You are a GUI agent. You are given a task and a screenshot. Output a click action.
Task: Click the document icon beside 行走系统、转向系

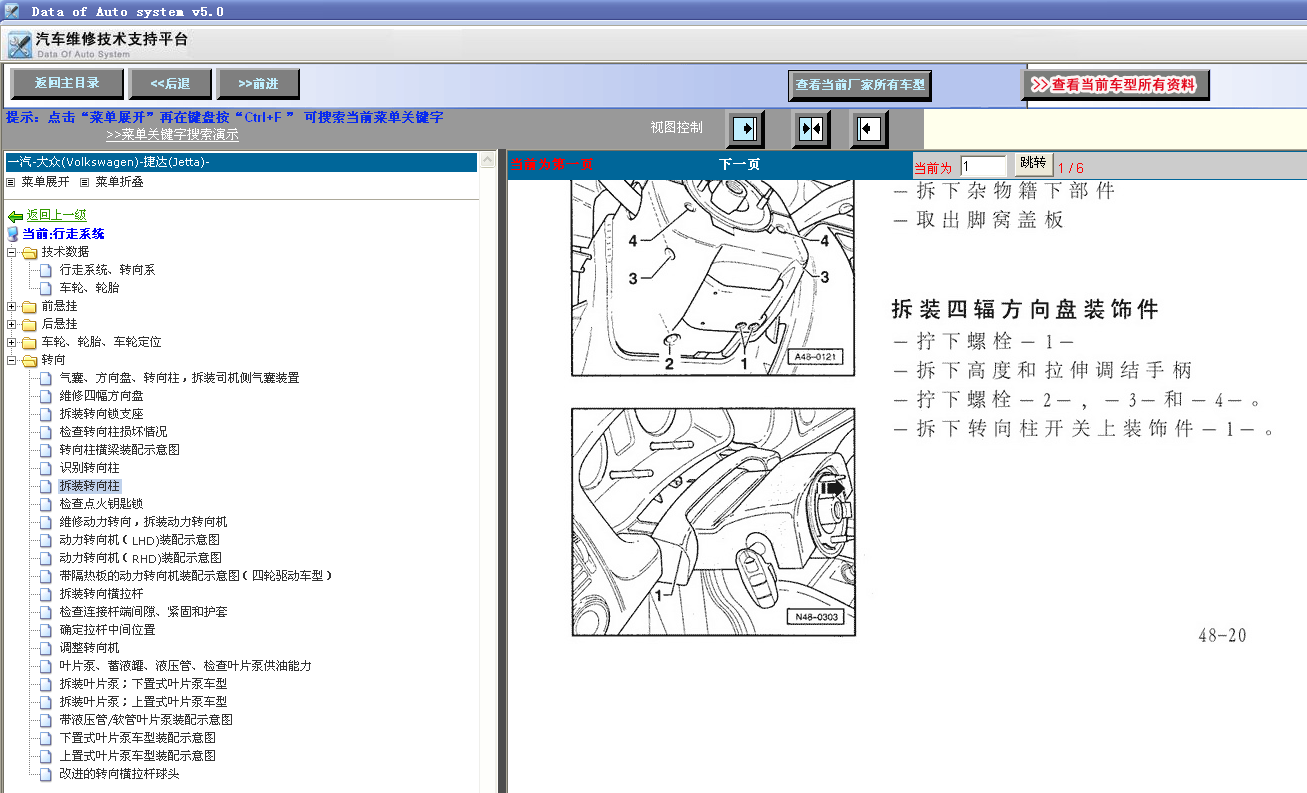click(46, 270)
